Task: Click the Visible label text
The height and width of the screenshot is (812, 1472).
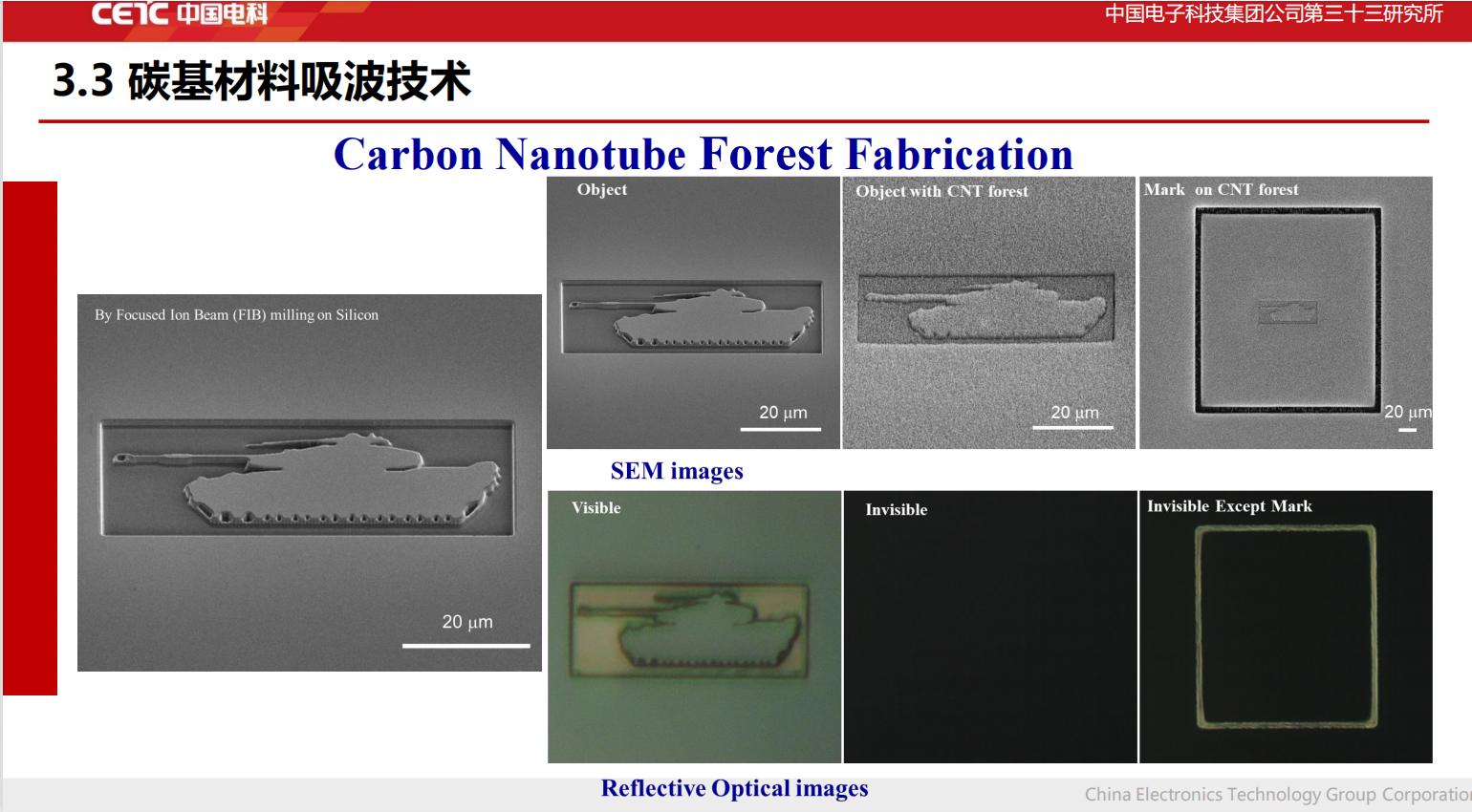Action: [596, 507]
